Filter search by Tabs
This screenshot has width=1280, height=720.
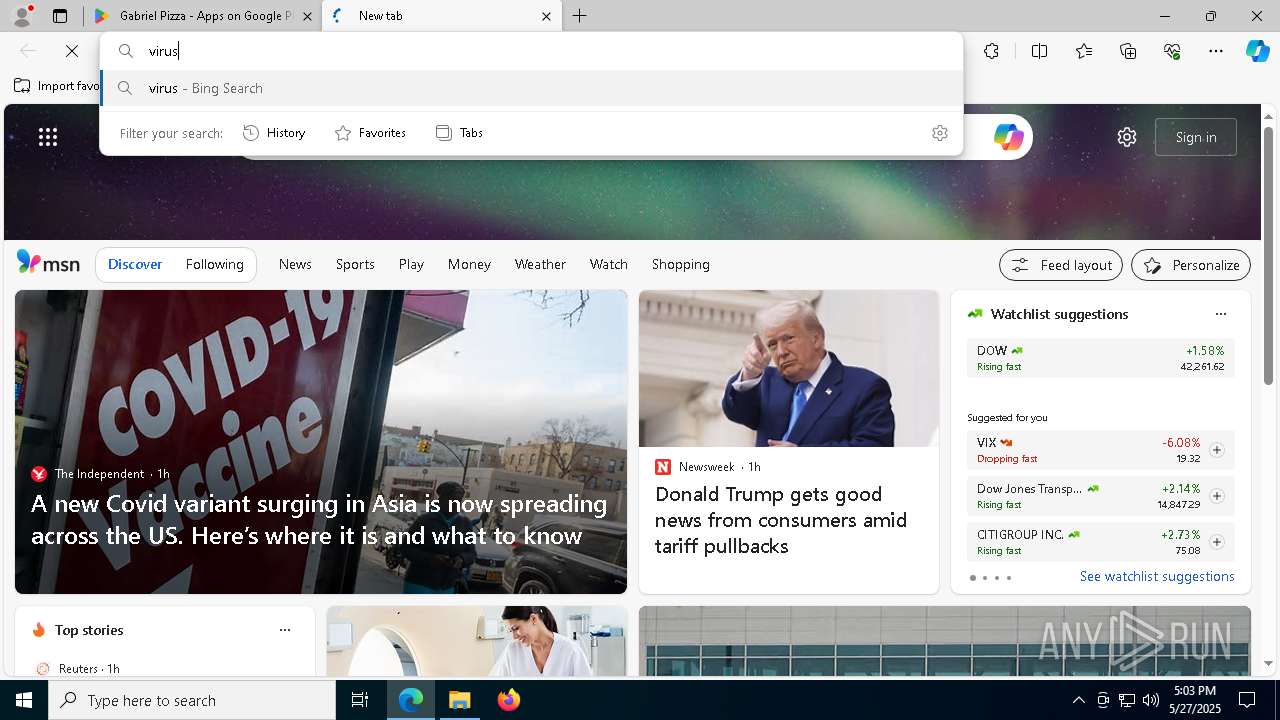459,133
